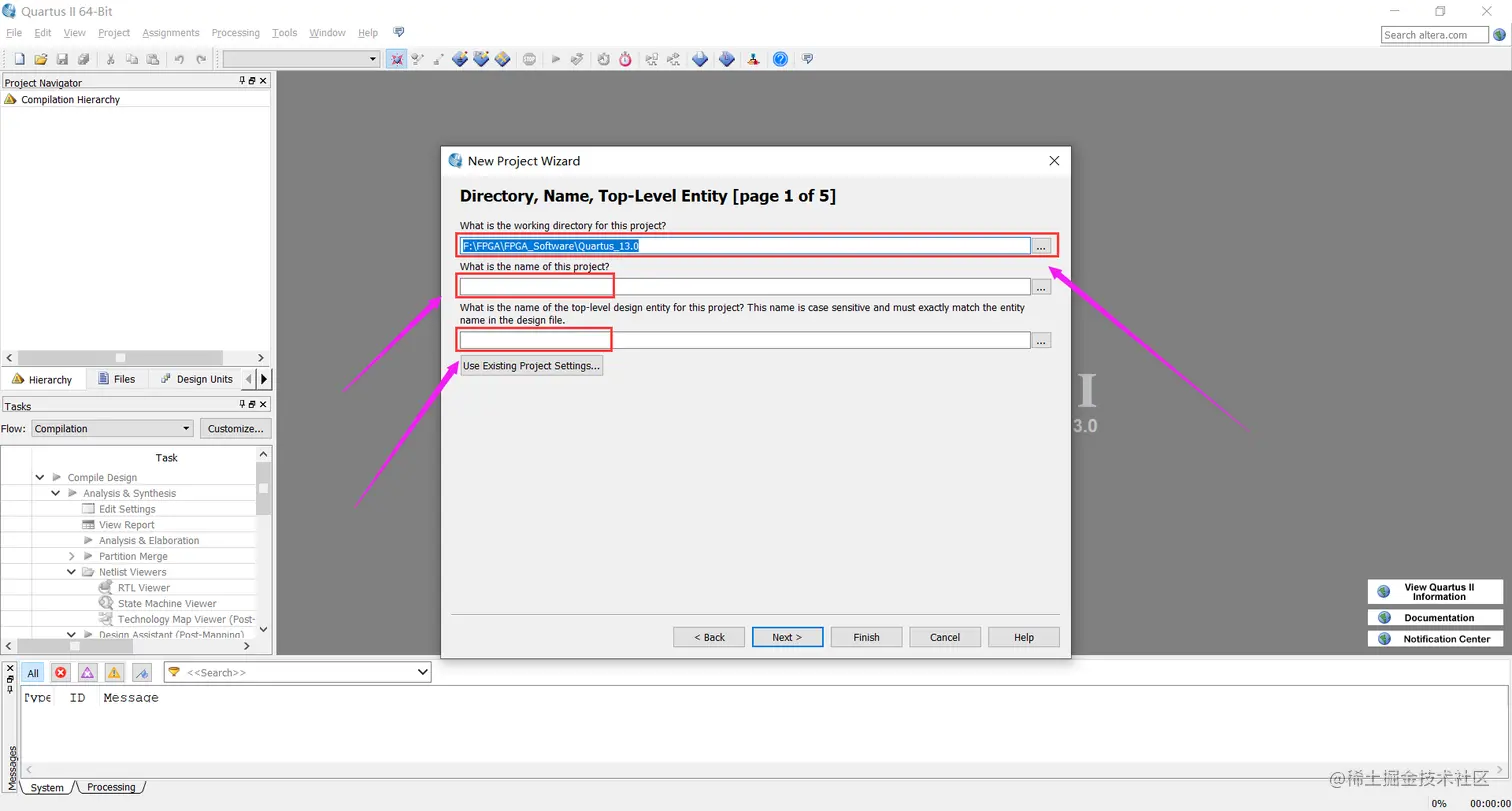Click the Paste clipboard toolbar icon
The image size is (1512, 811).
tap(152, 59)
